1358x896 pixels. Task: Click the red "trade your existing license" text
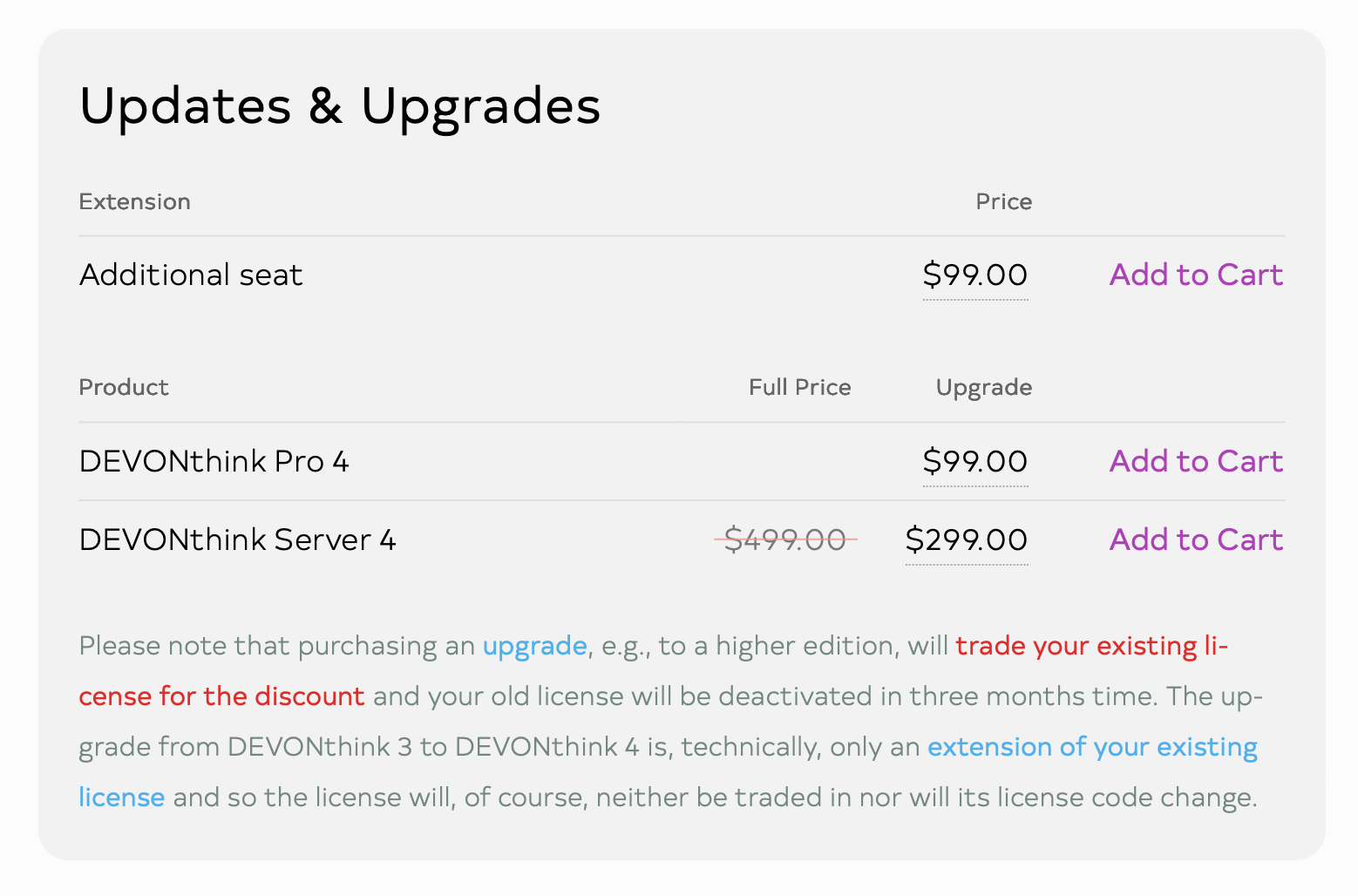point(1090,646)
